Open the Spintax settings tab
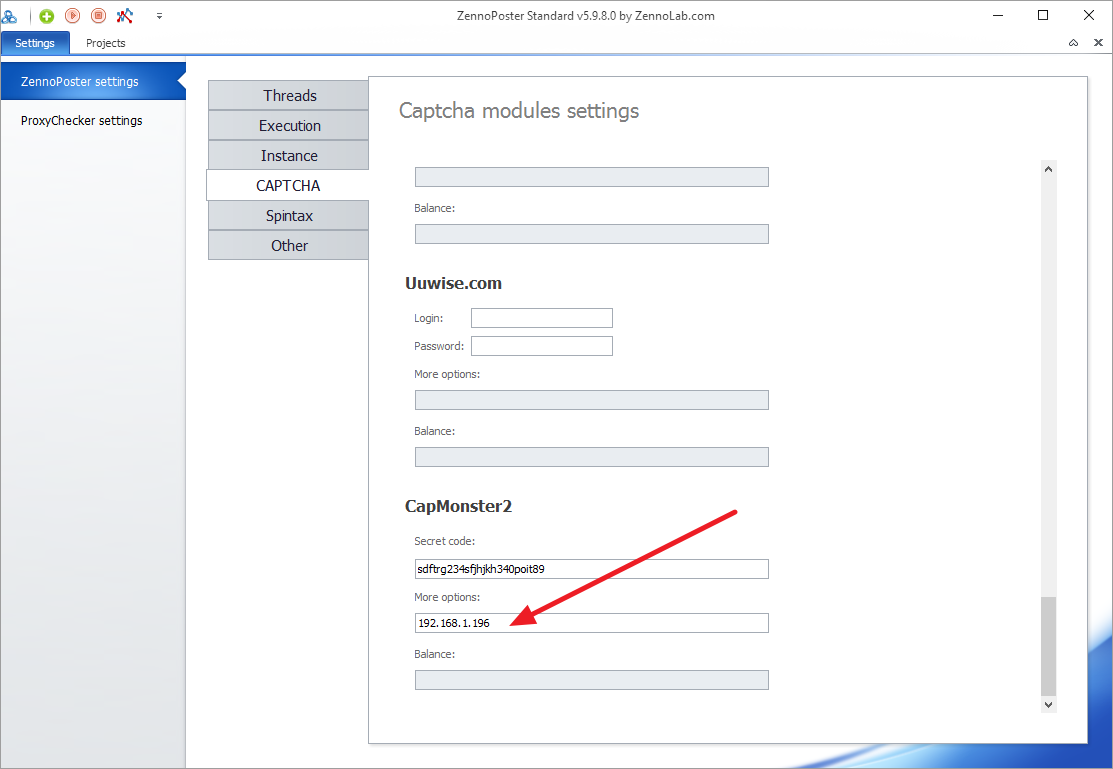 point(289,215)
